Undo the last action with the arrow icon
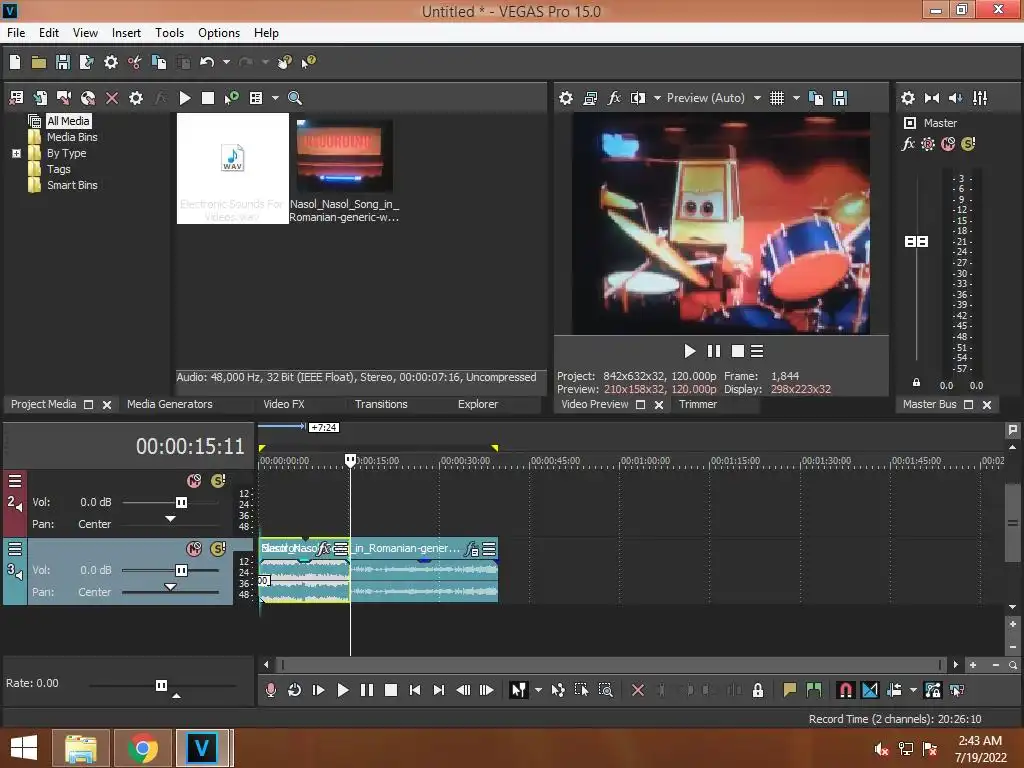This screenshot has width=1024, height=768. (207, 62)
